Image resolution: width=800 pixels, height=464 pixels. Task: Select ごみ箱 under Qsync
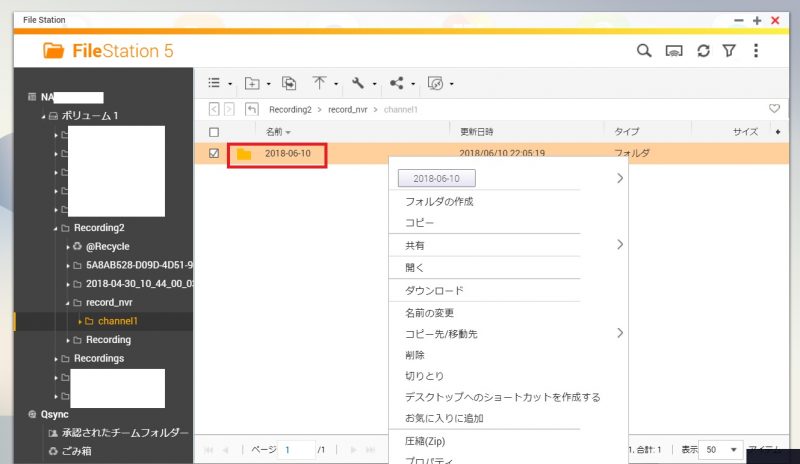(77, 451)
